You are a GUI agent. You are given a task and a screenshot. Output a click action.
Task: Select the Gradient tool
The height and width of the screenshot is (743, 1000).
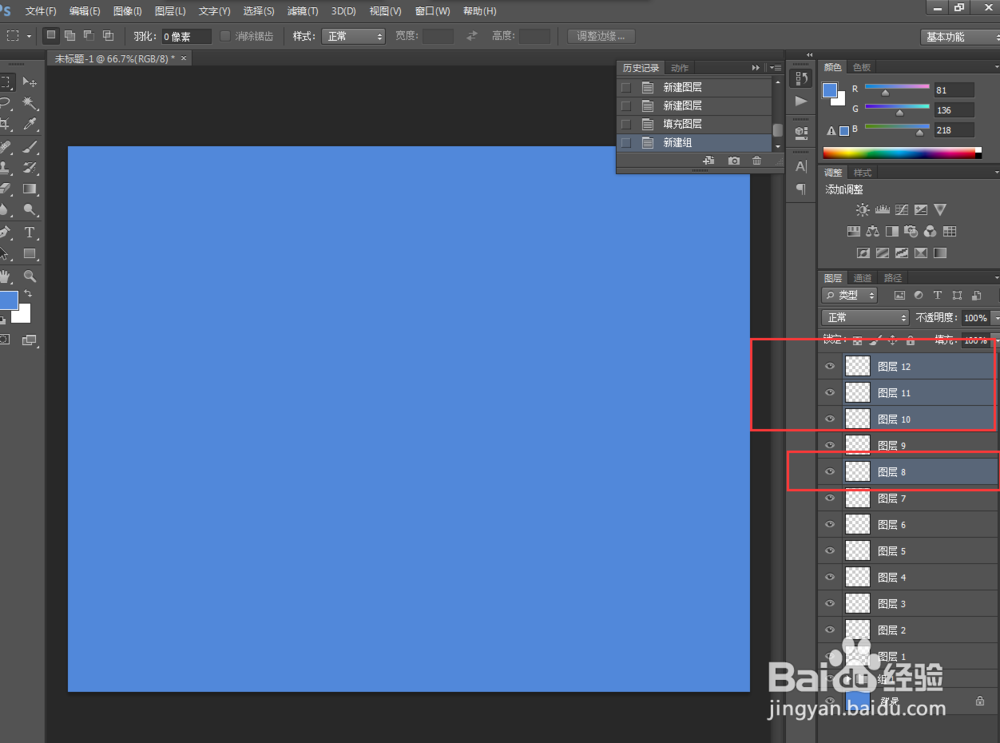pos(29,189)
